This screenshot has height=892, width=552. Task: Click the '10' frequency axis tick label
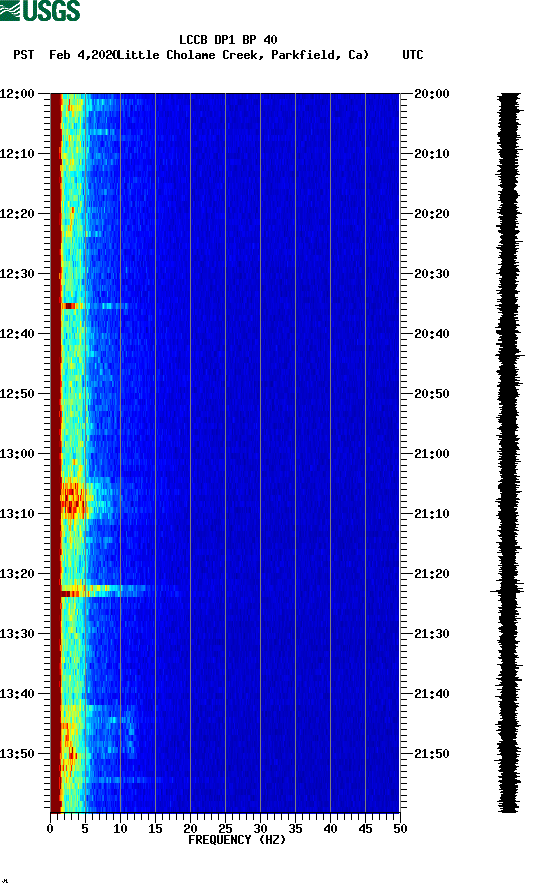120,829
